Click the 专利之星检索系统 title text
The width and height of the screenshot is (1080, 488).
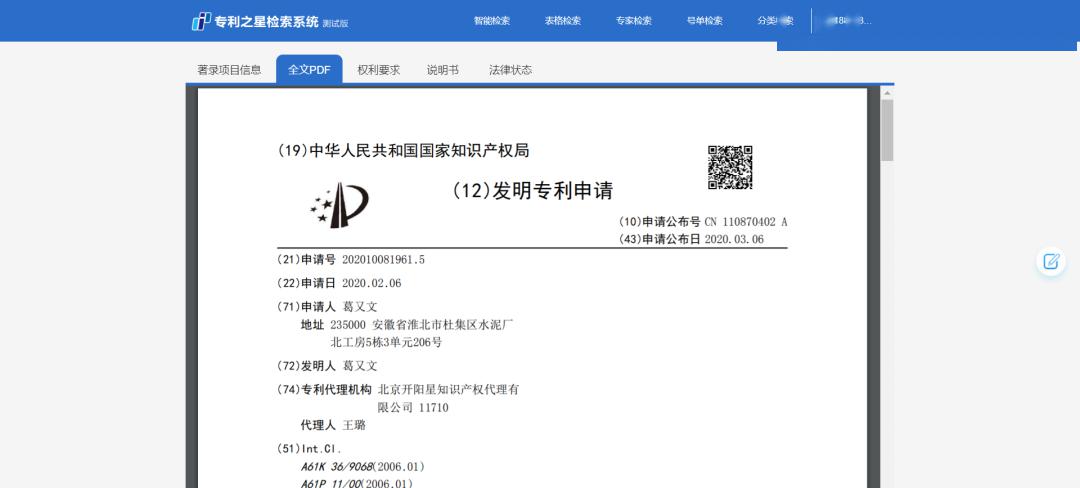point(267,22)
